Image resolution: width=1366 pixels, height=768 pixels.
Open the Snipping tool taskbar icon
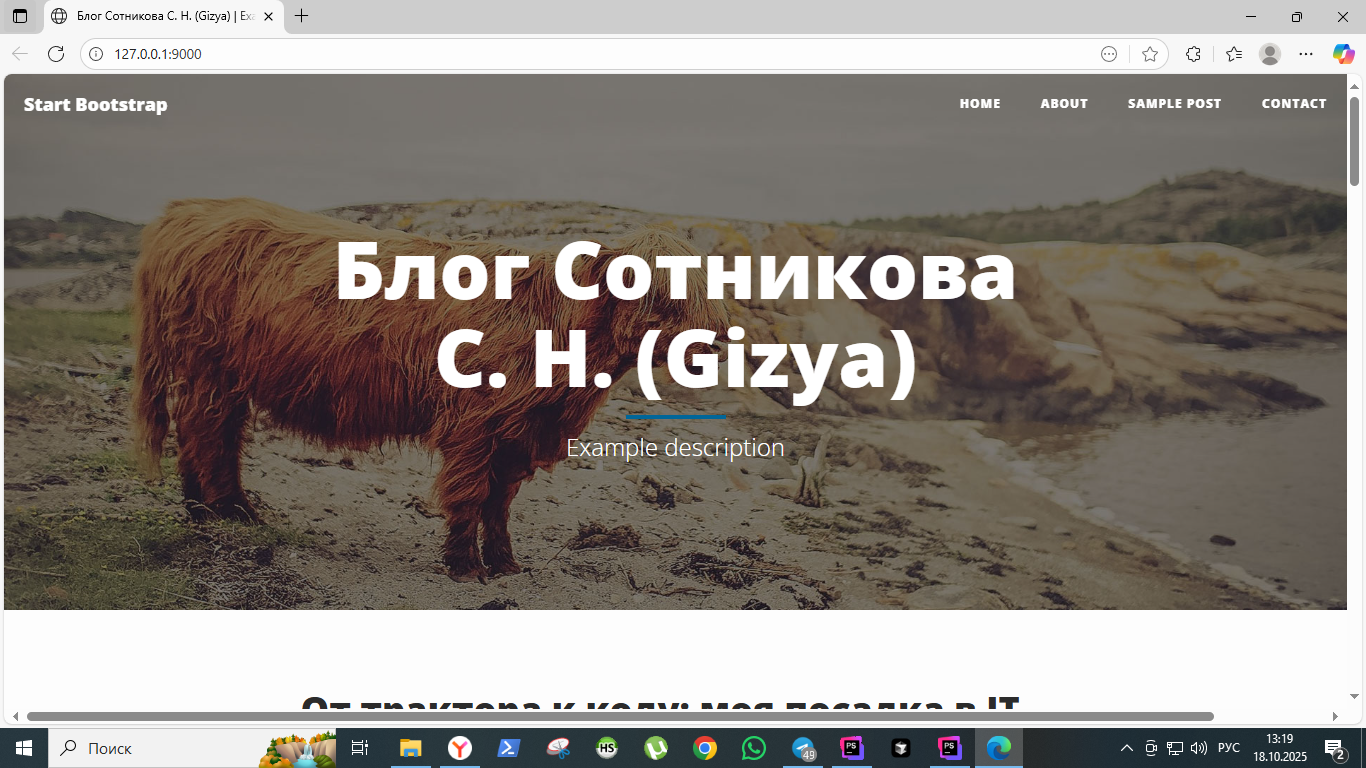click(x=558, y=748)
